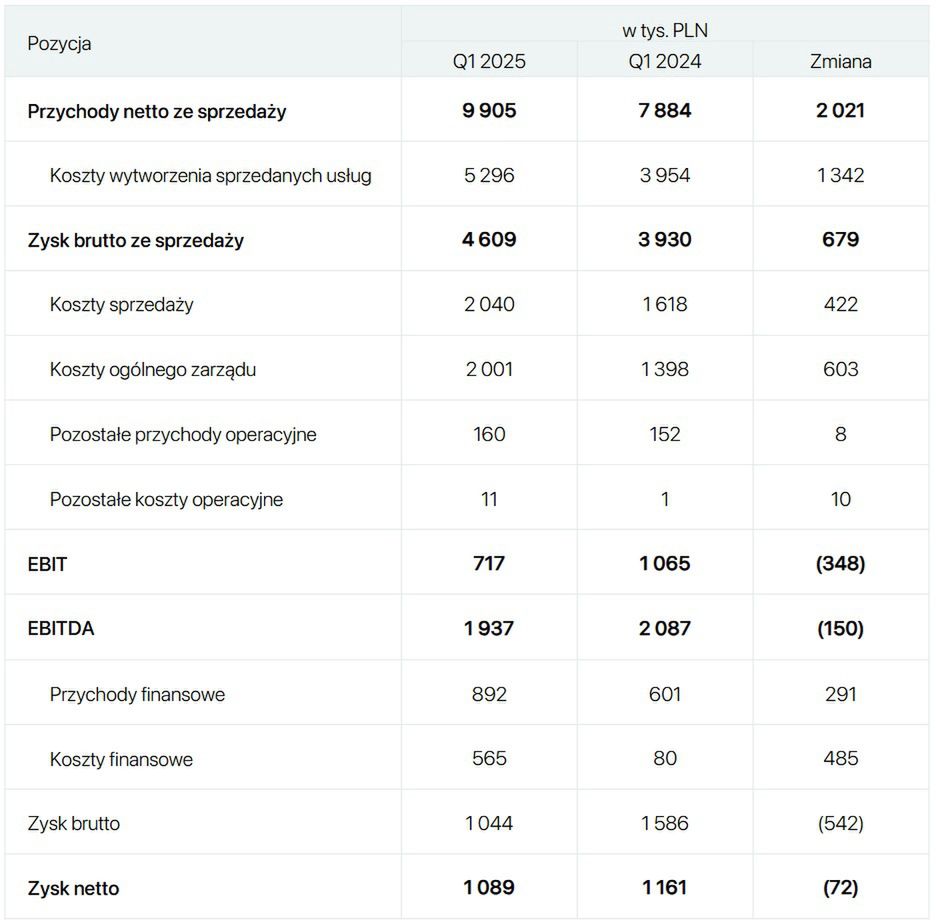Viewport: 936px width, 924px height.
Task: Click the (348) EBIT change value
Action: [x=840, y=564]
